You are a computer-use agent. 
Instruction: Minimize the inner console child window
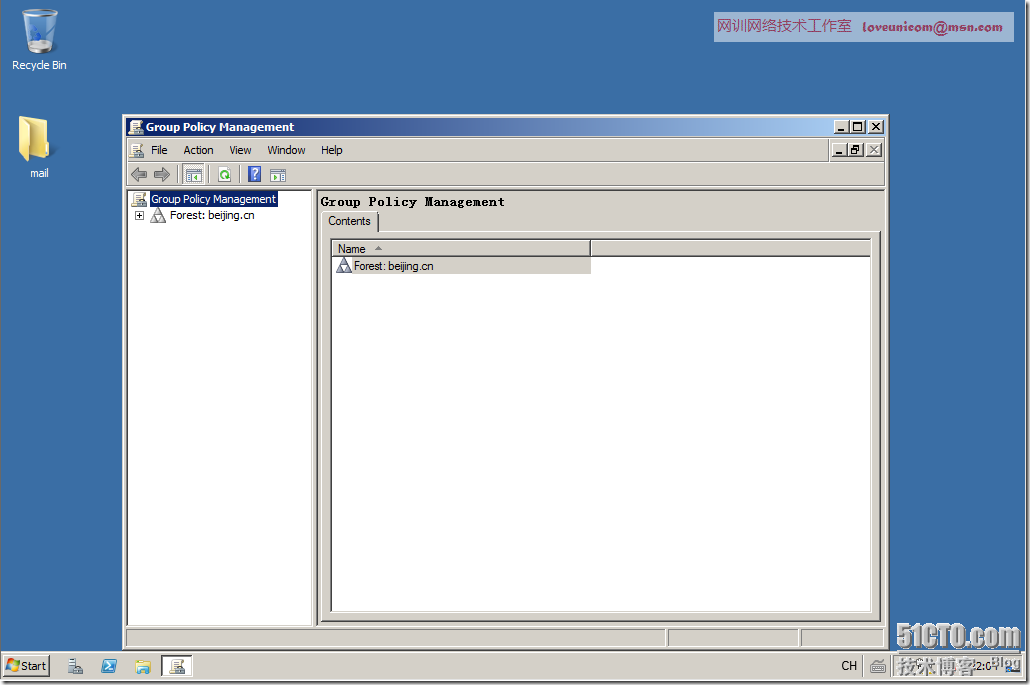pos(839,150)
